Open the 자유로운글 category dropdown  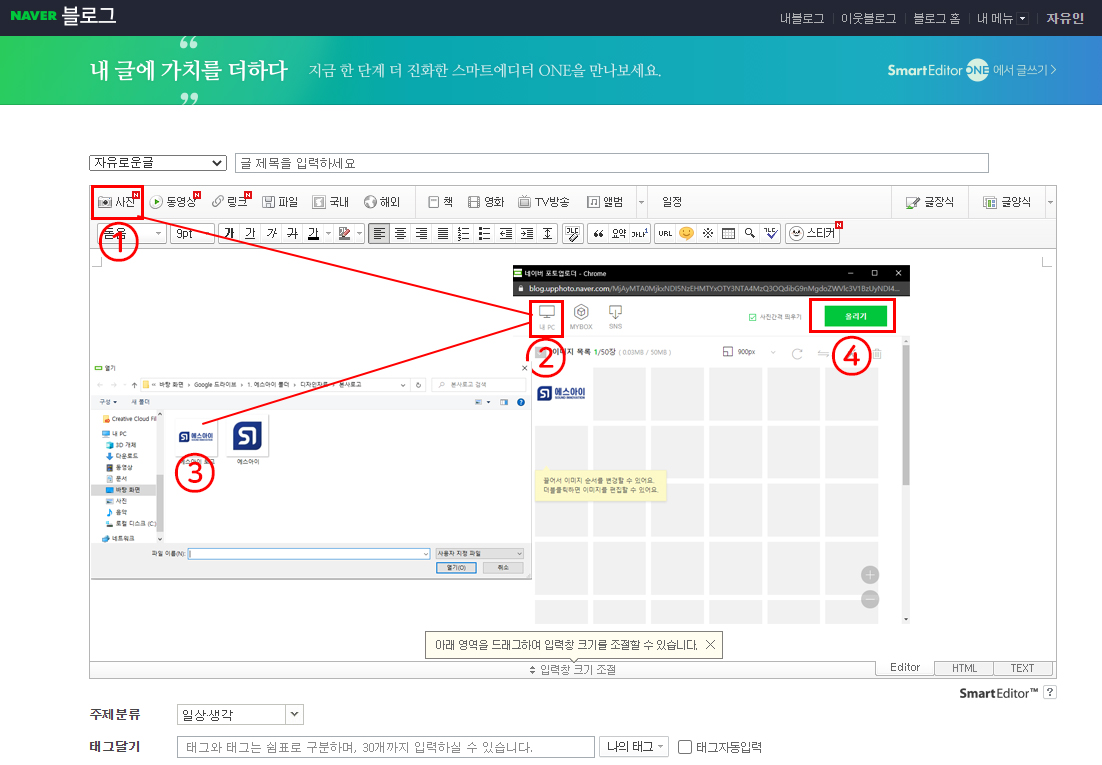[x=157, y=162]
